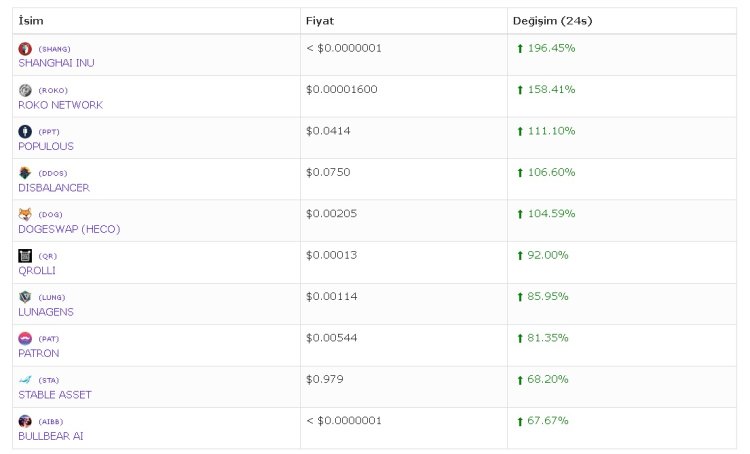Click the DOGESWAP fox logo

pyautogui.click(x=25, y=214)
